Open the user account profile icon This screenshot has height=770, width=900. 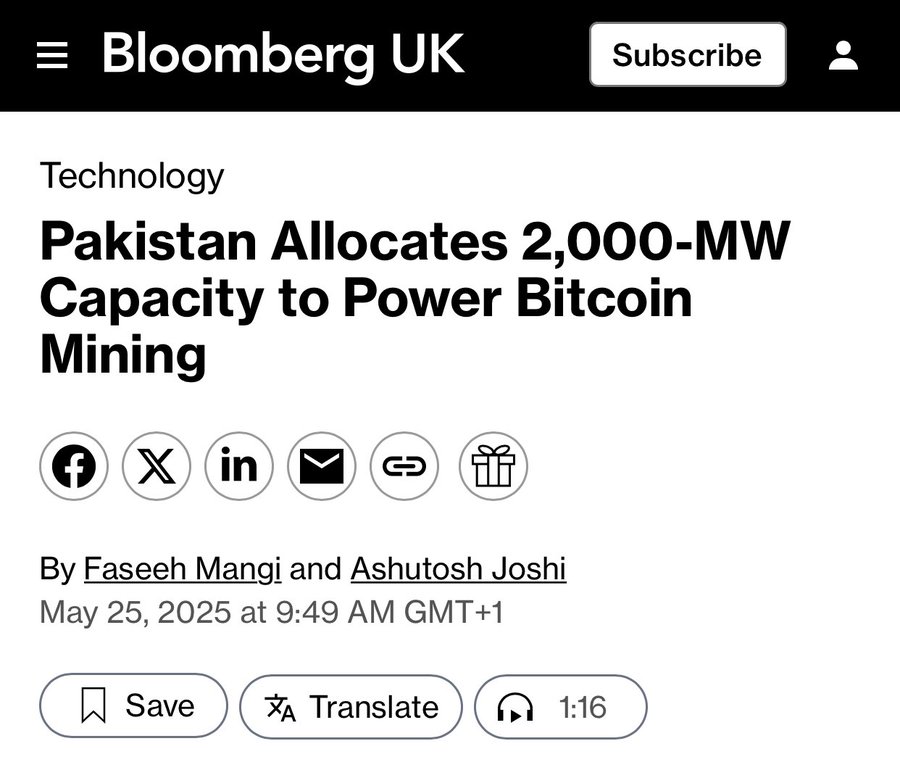(x=843, y=55)
